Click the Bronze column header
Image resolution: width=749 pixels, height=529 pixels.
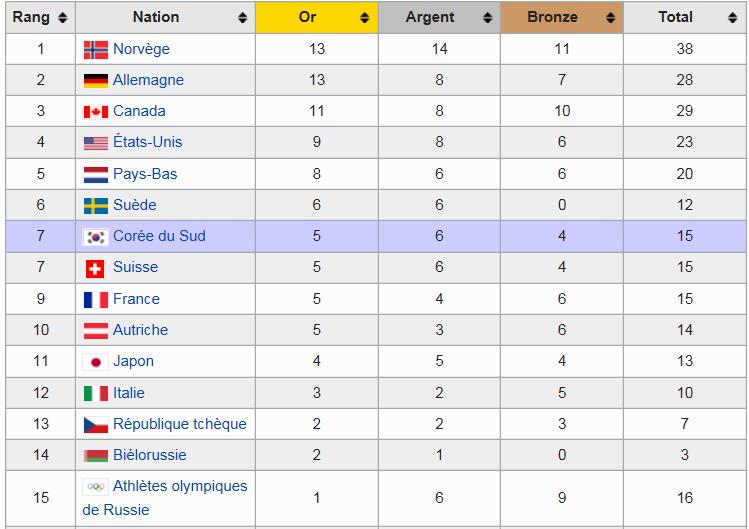[552, 17]
